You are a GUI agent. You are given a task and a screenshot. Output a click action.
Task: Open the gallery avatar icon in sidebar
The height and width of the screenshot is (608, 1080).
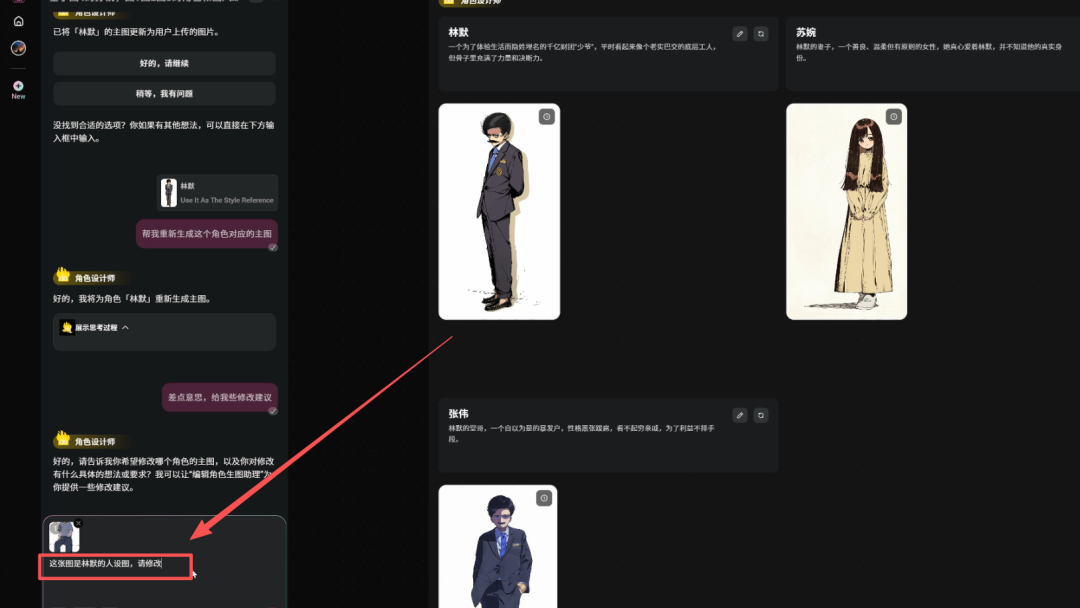coord(17,47)
